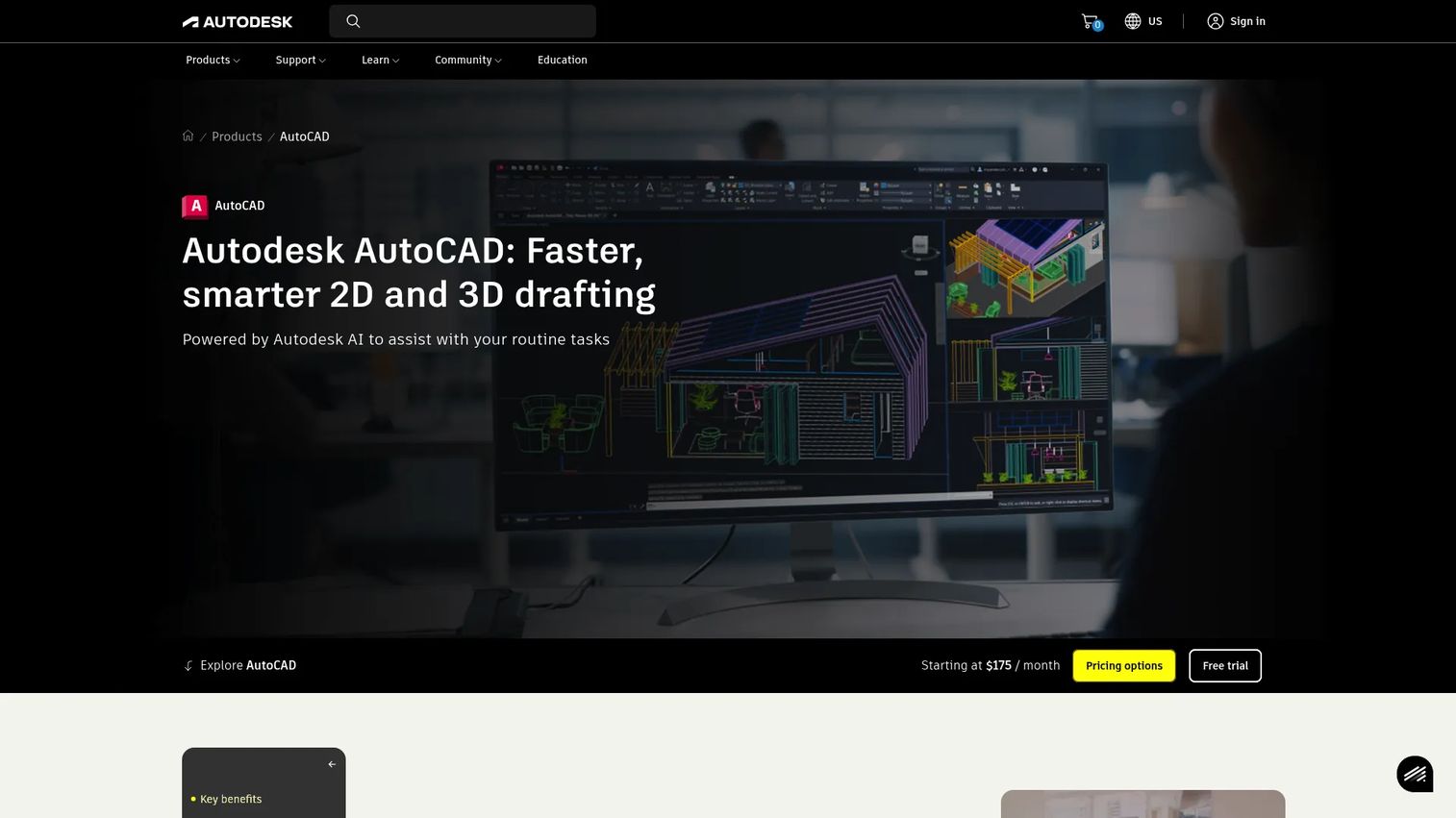The width and height of the screenshot is (1456, 818).
Task: Collapse side panel with left arrow
Action: [x=332, y=764]
